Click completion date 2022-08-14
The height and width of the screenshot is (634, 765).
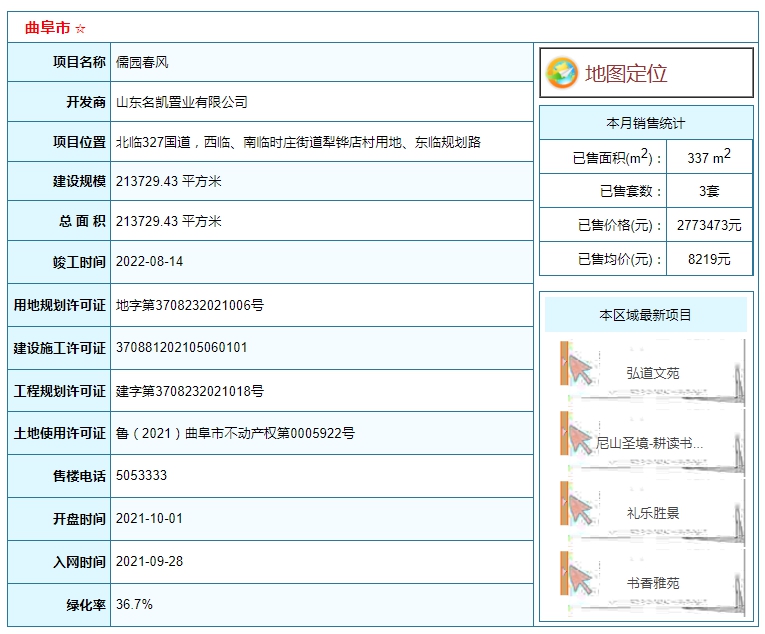click(x=149, y=262)
